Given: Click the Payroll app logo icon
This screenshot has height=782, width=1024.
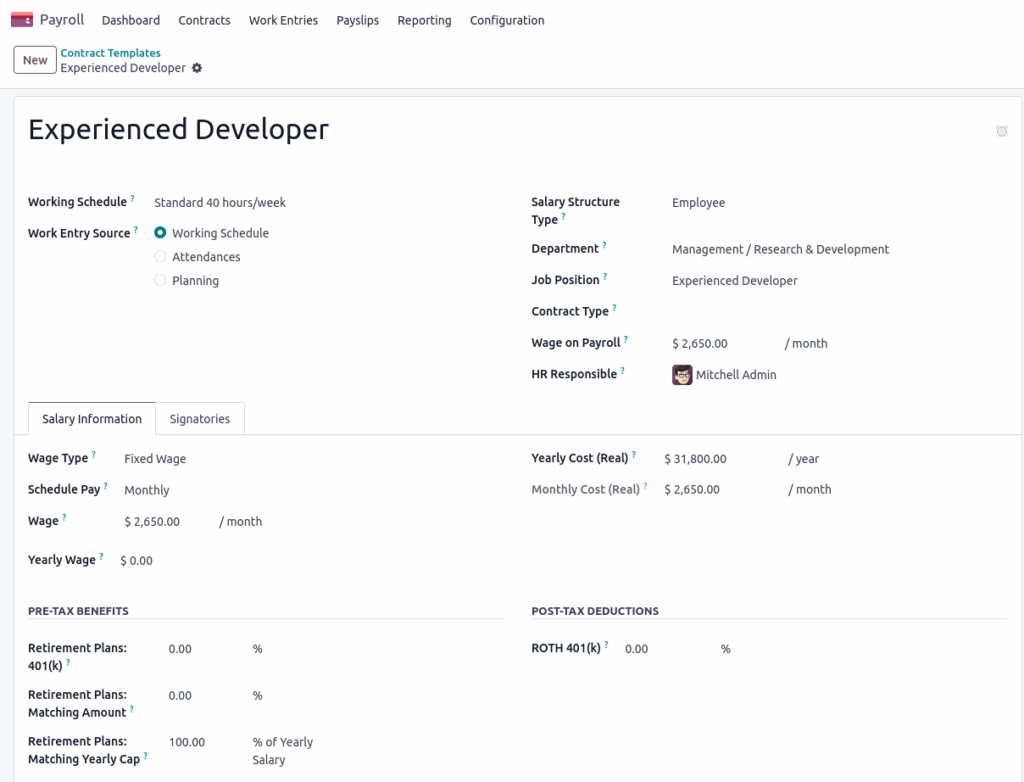Looking at the screenshot, I should click(22, 20).
